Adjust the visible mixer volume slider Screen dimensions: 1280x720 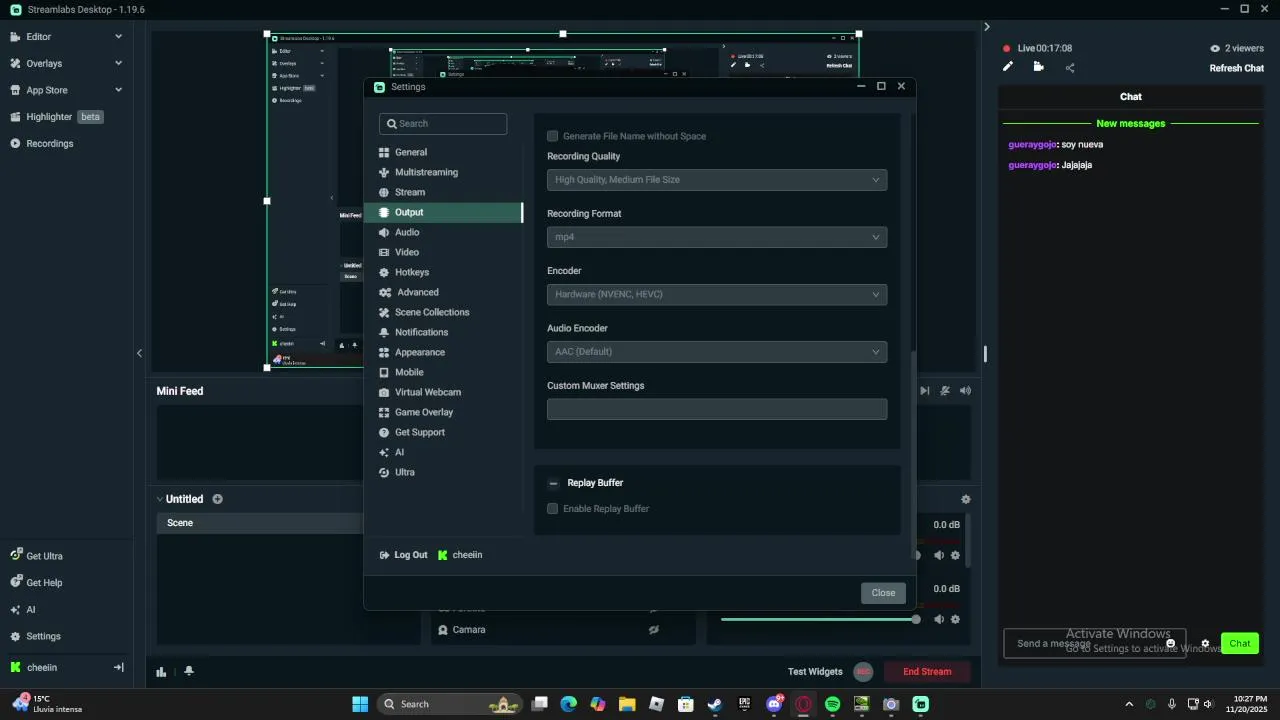[x=818, y=619]
